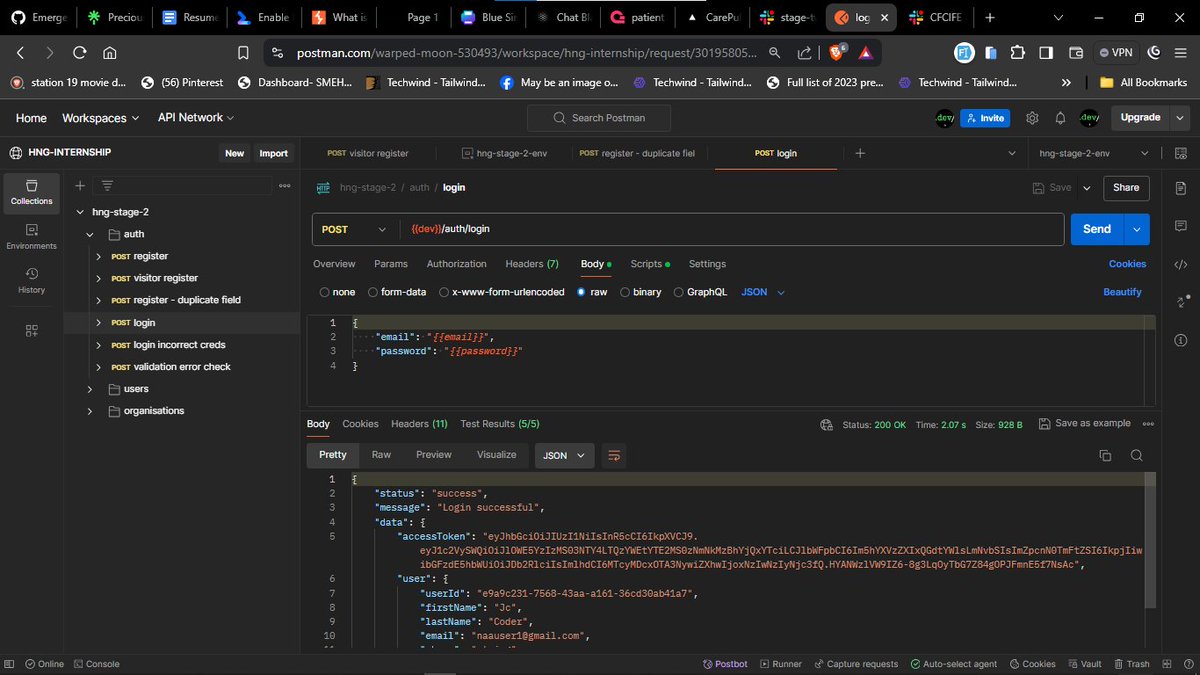This screenshot has width=1200, height=675.
Task: Open the hng-stage-2-env environment selector
Action: (x=1094, y=153)
